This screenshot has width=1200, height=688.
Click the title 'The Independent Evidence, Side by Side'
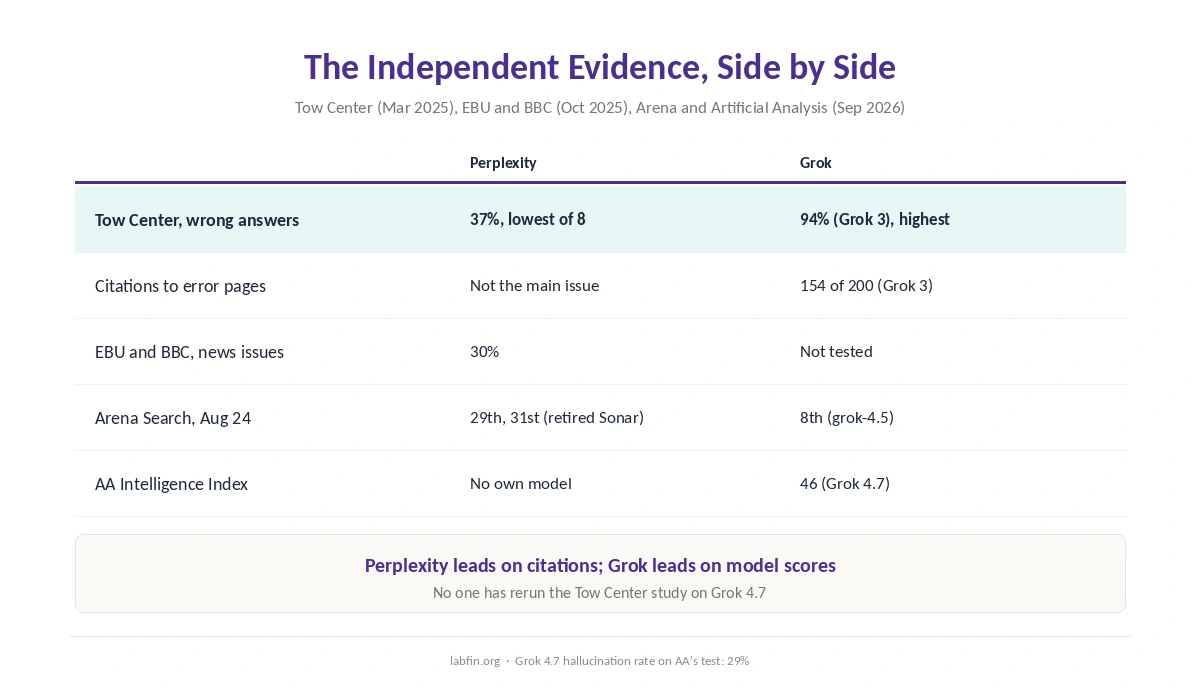[x=600, y=67]
